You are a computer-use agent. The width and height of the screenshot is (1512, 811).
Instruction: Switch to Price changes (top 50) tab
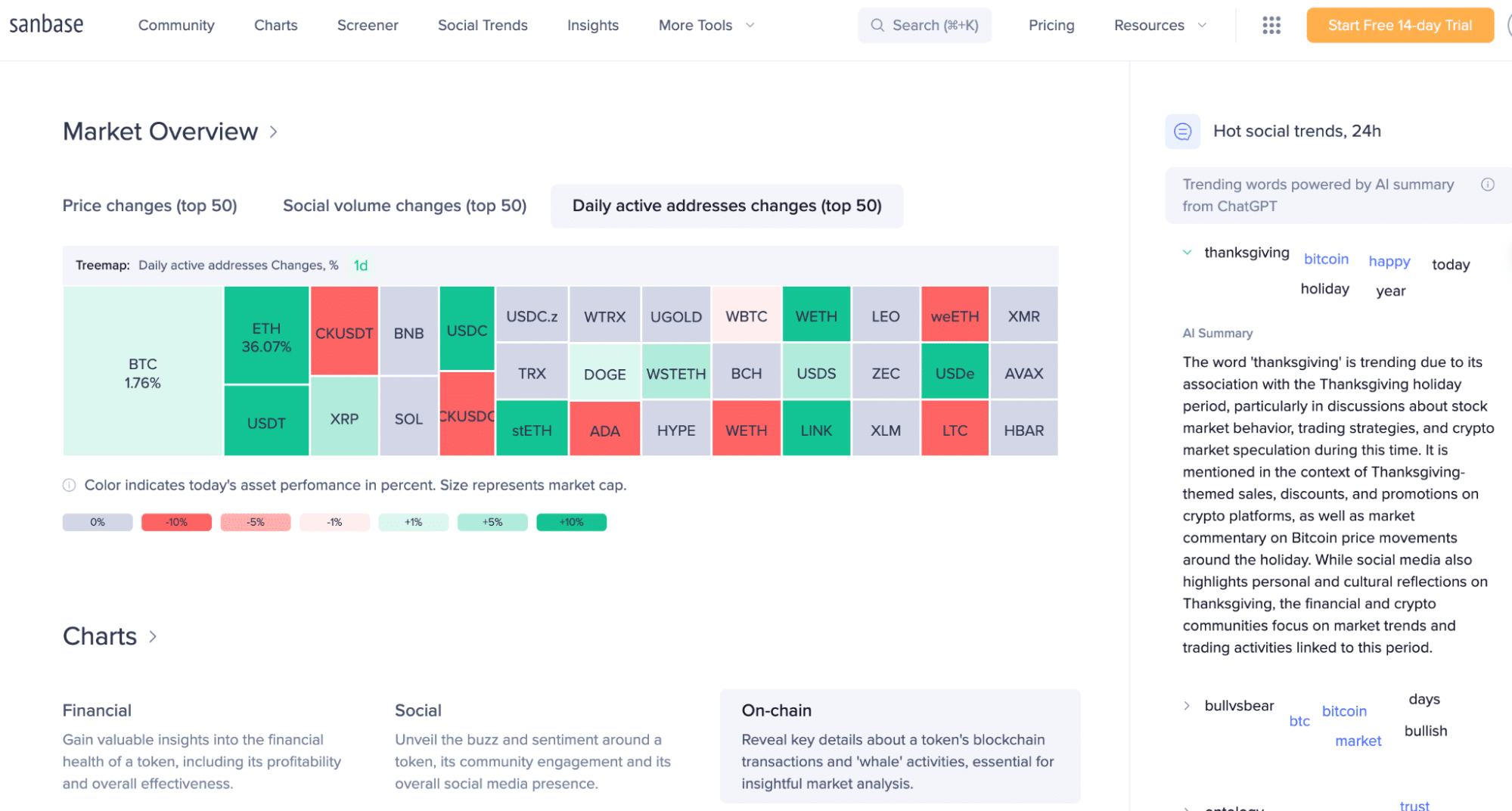coord(150,206)
